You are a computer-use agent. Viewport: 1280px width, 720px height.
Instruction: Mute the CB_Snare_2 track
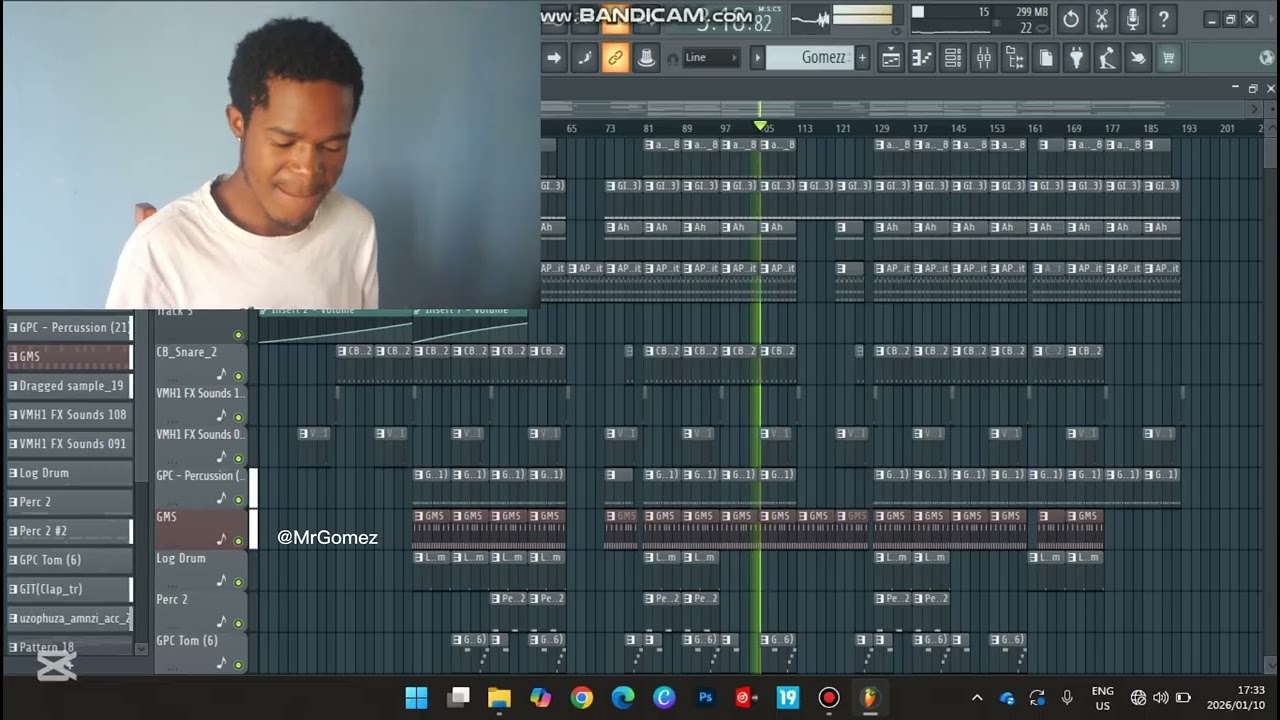point(238,377)
